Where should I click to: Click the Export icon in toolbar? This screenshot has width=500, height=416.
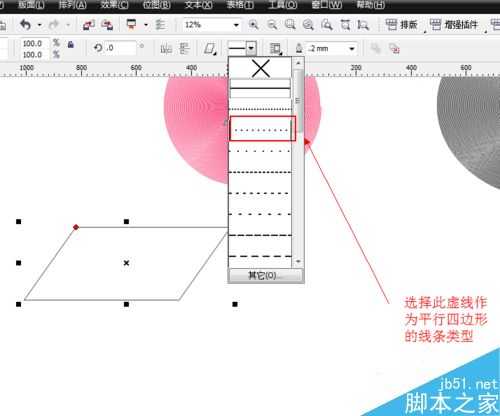coord(107,25)
